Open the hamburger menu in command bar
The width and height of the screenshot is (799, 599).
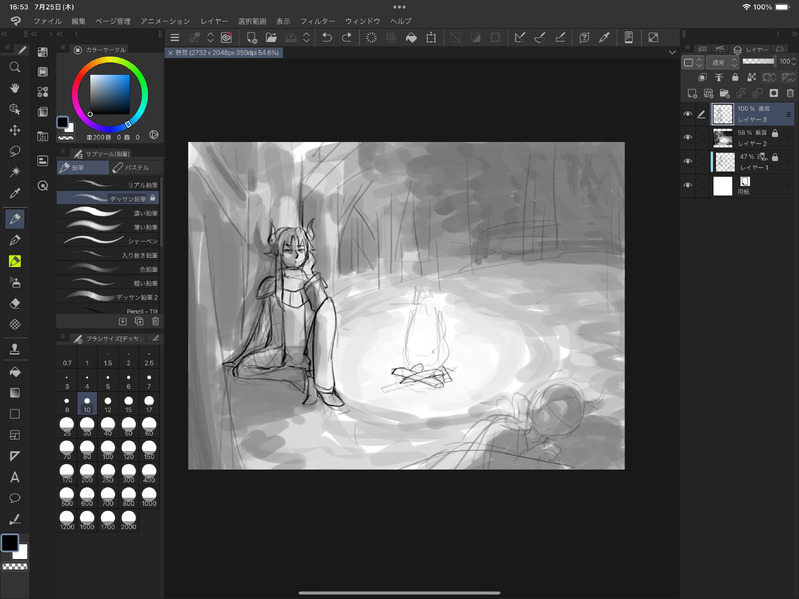(x=175, y=38)
